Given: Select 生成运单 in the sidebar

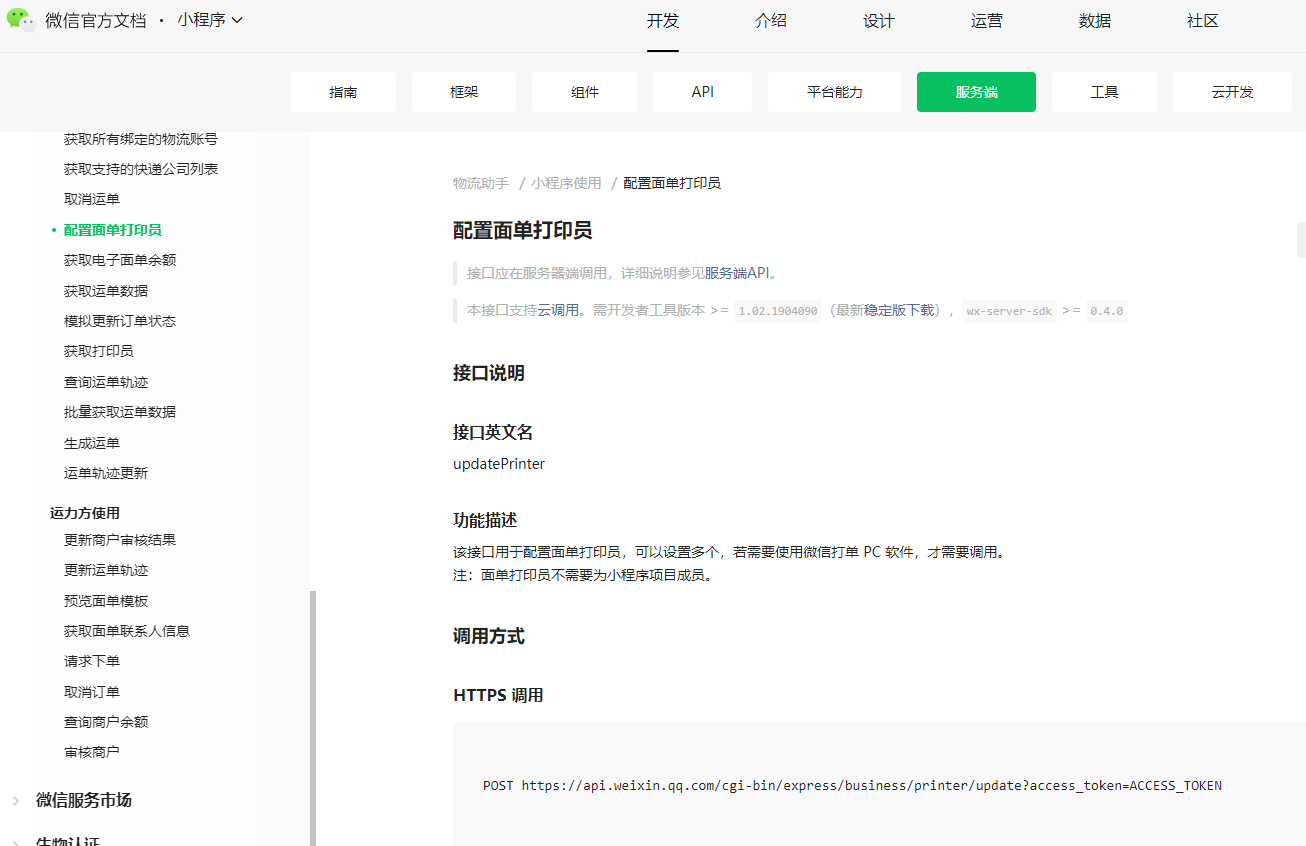Looking at the screenshot, I should point(92,443).
